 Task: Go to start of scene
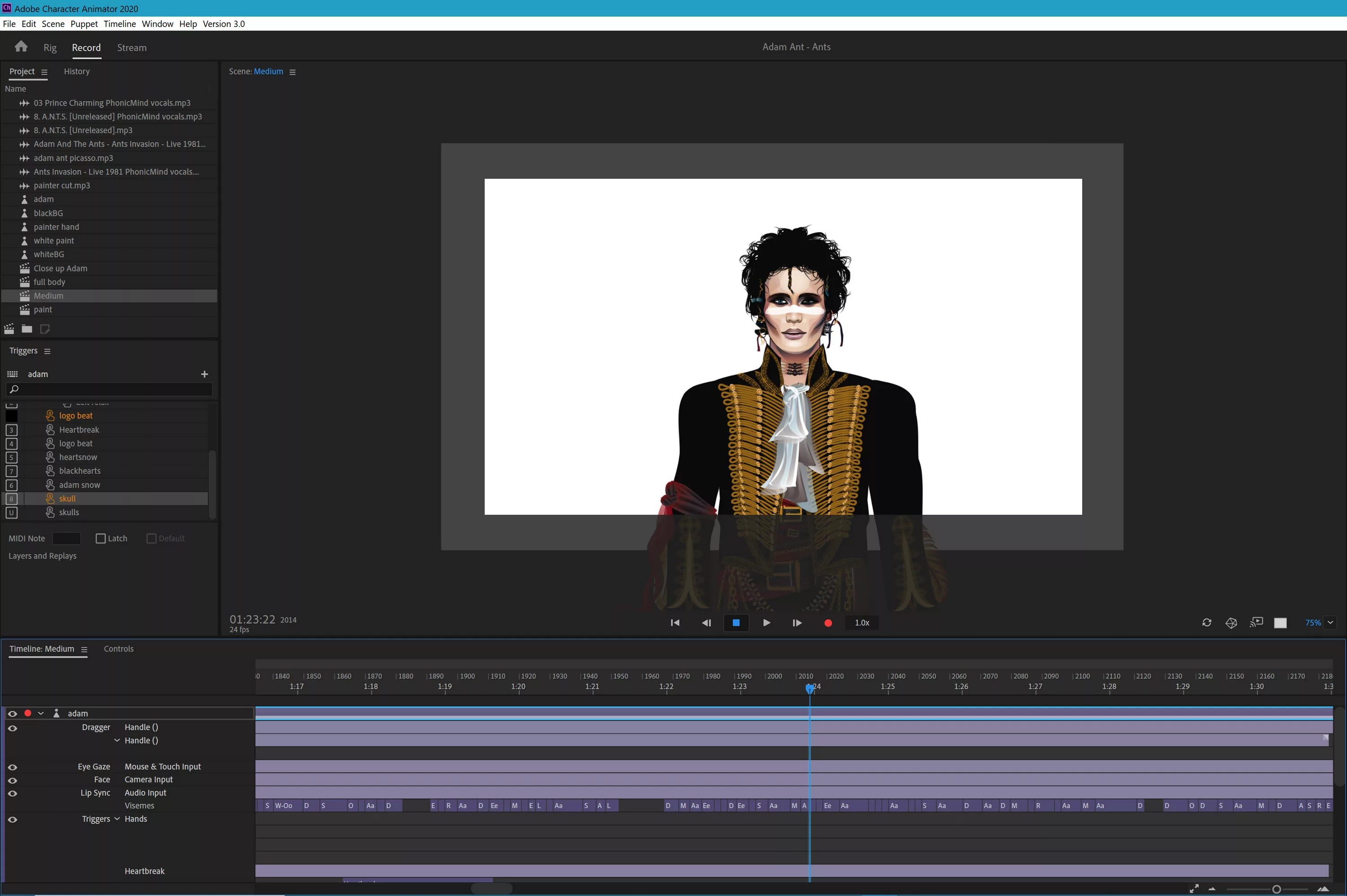(x=675, y=623)
